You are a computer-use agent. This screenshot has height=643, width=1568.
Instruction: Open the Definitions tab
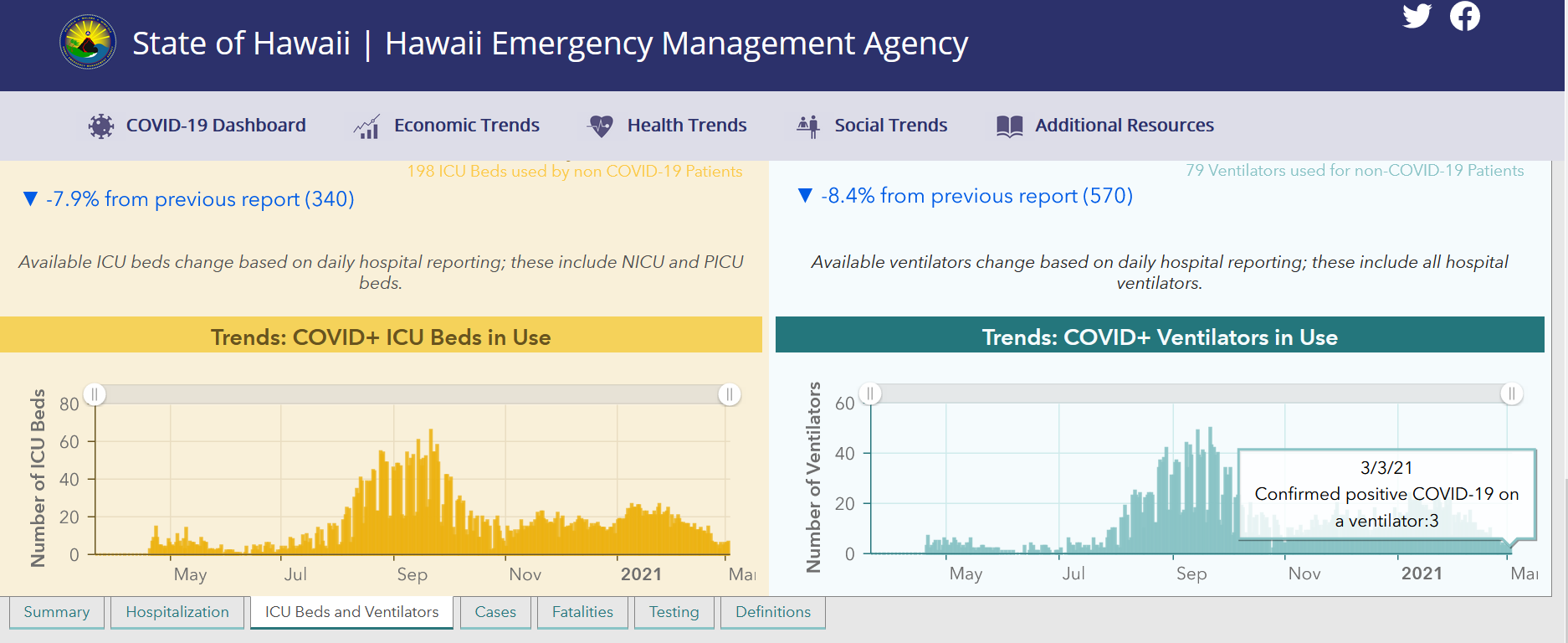pos(773,612)
